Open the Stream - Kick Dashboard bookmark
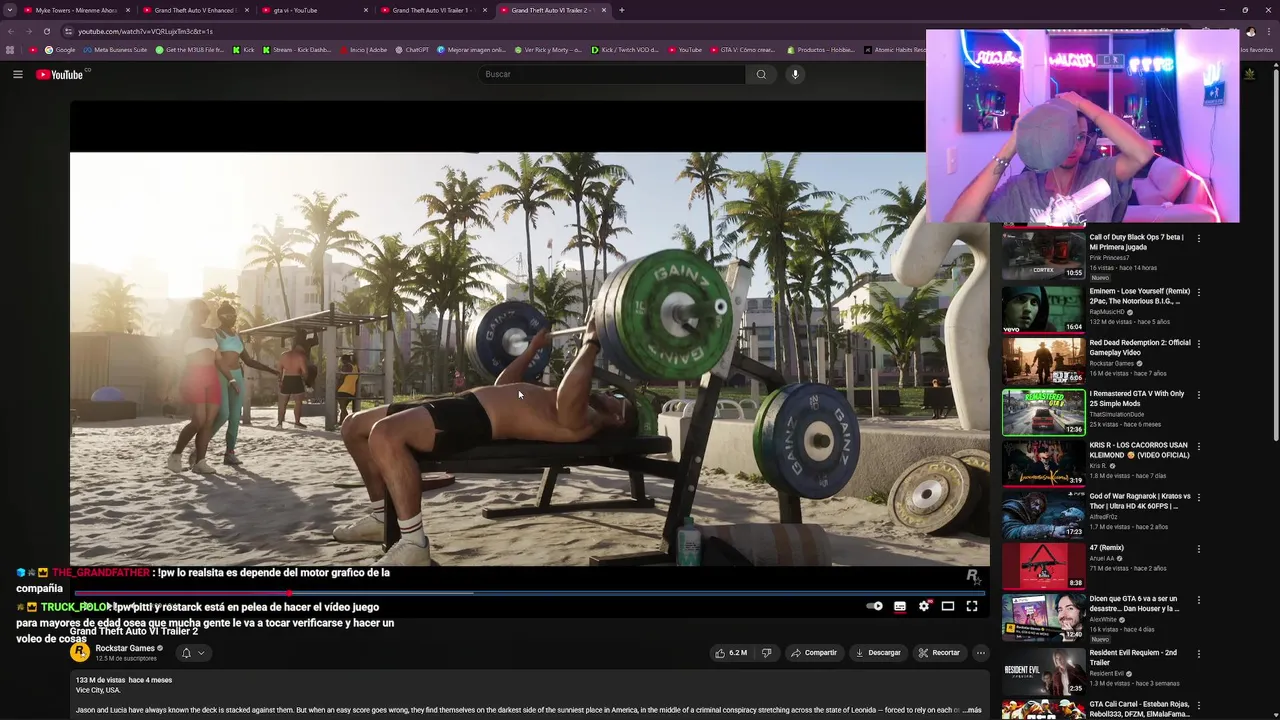Screen dimensions: 1280x720 (x=297, y=50)
